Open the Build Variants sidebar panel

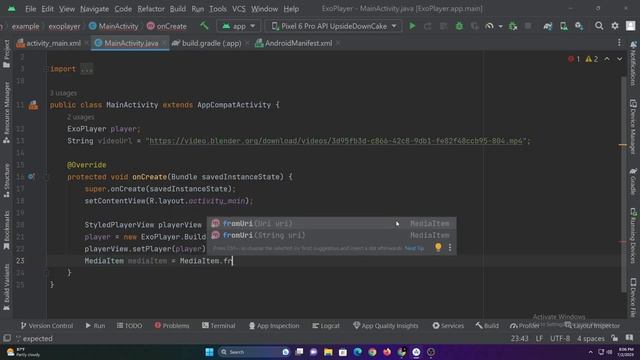pos(6,287)
